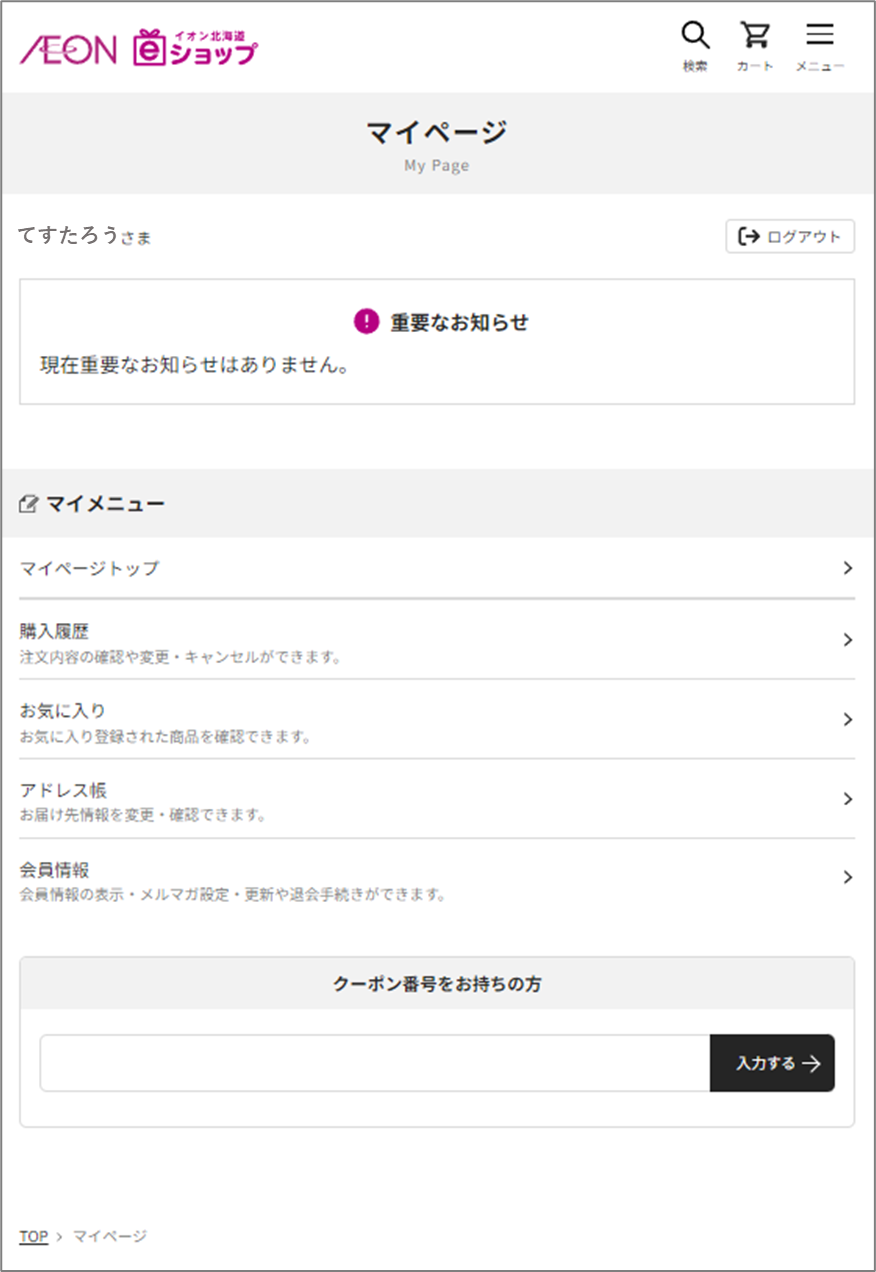Viewport: 876px width, 1272px height.
Task: Click the マイページ breadcrumb text
Action: tap(110, 1236)
